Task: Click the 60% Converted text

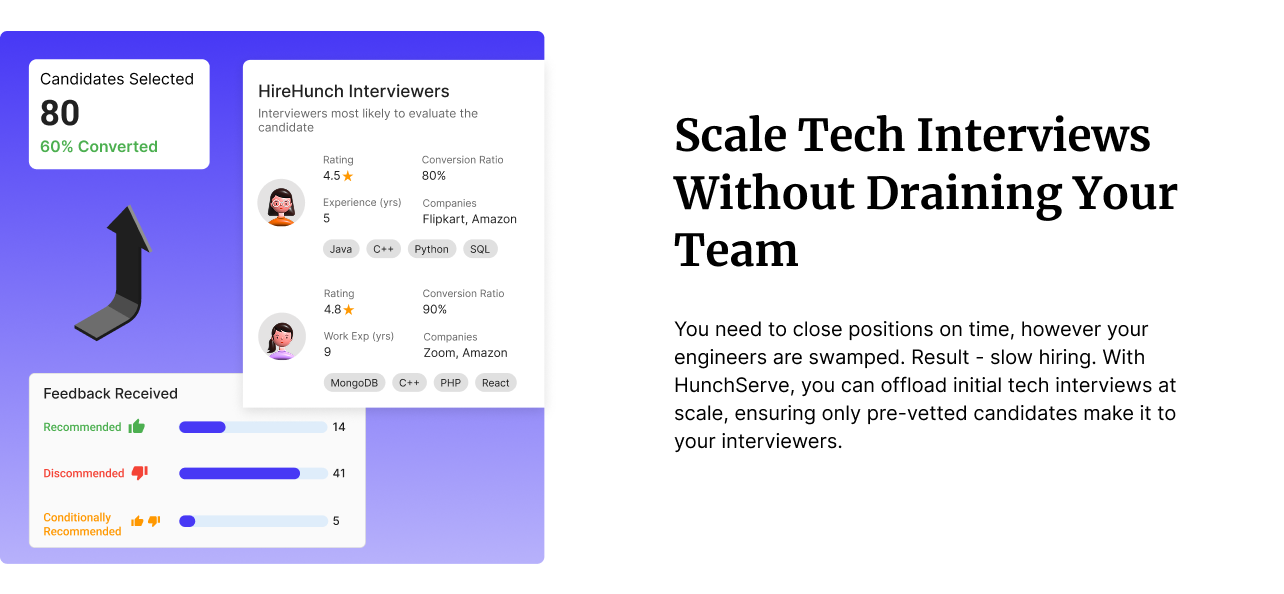Action: 99,147
